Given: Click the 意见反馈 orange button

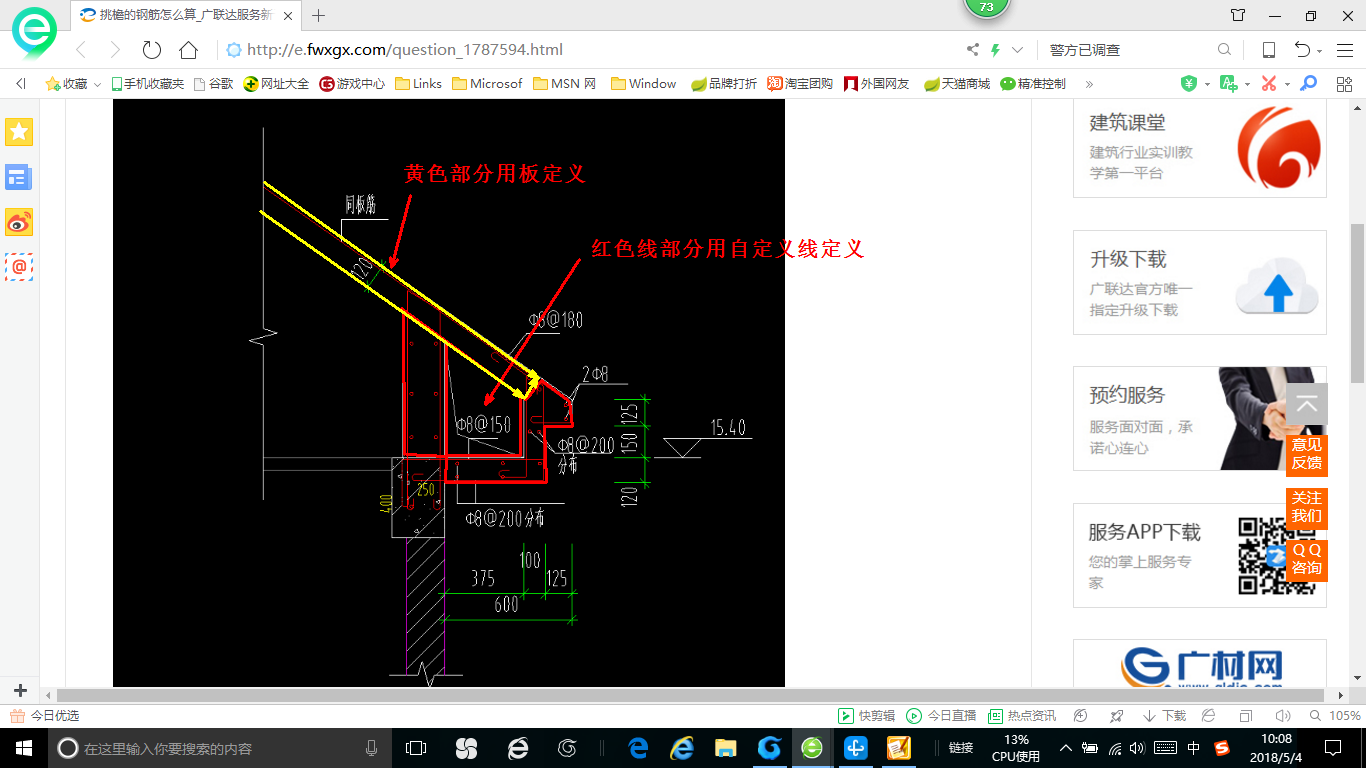Looking at the screenshot, I should 1307,453.
